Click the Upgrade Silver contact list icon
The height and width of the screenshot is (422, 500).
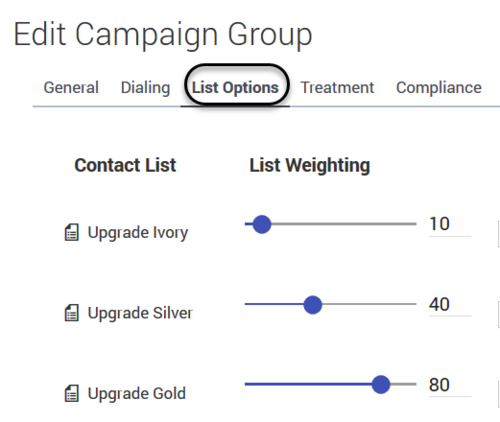(x=71, y=313)
